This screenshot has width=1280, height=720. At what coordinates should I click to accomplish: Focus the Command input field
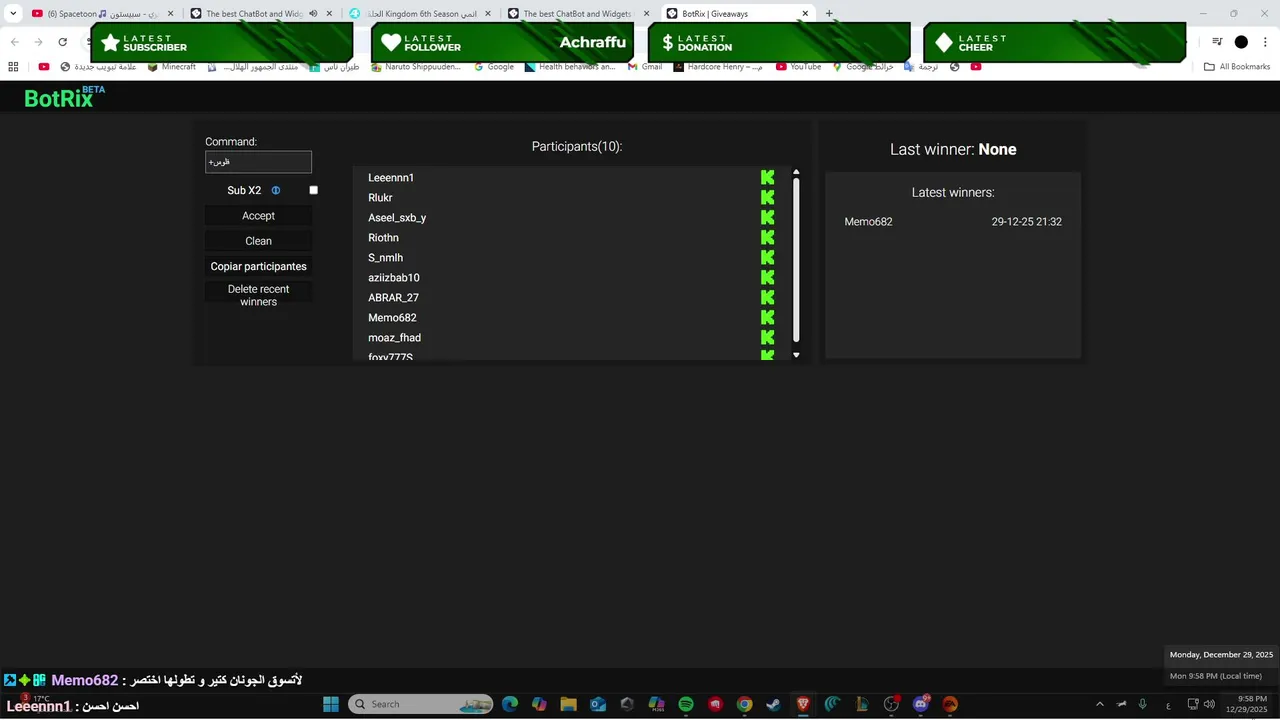click(x=258, y=162)
